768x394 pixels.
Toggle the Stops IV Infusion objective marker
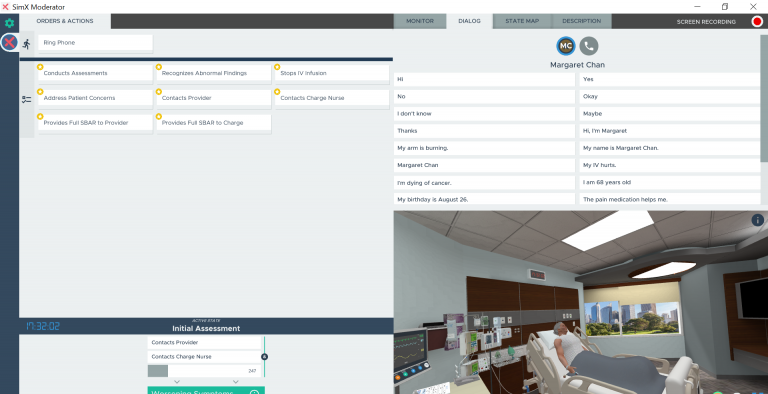point(277,67)
